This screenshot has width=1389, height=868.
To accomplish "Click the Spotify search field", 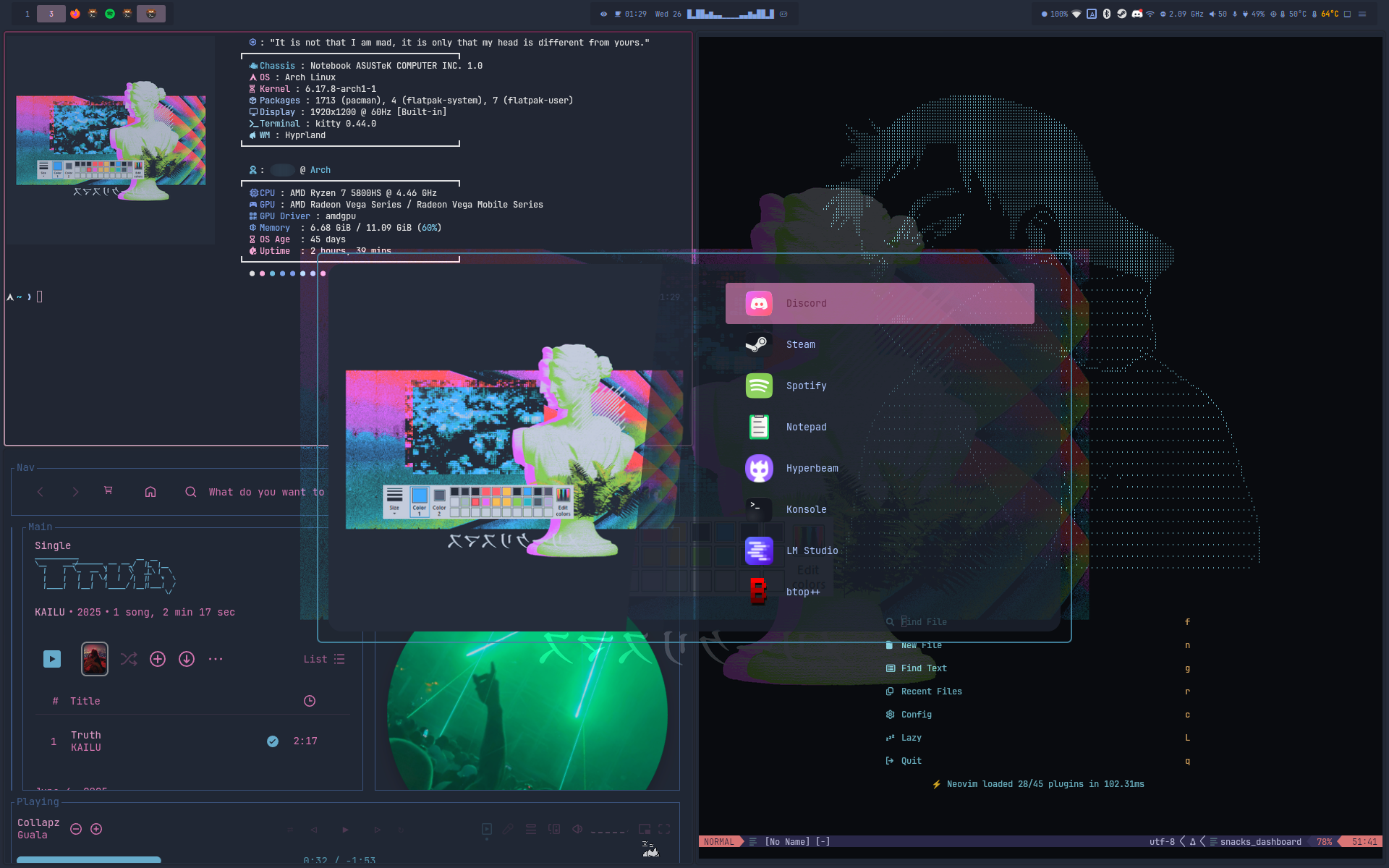I will pos(266,492).
